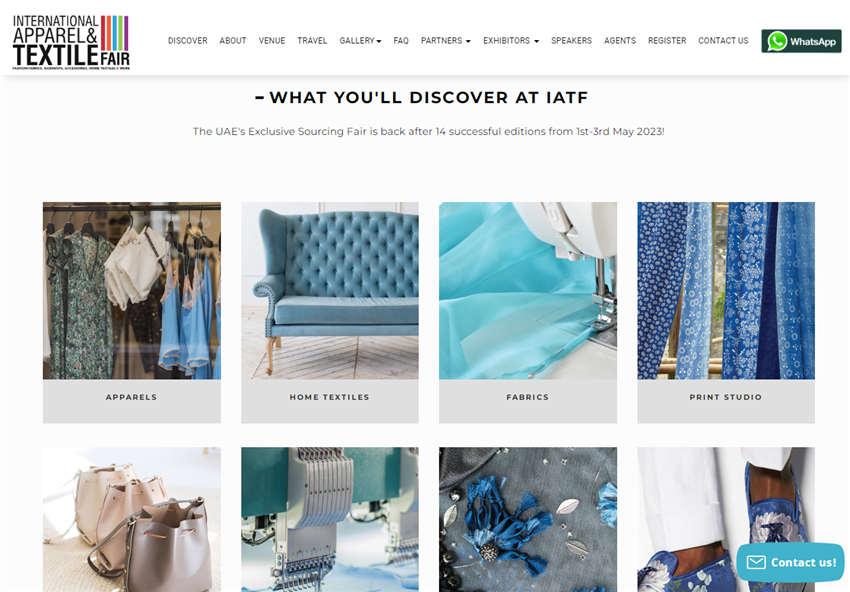This screenshot has height=592, width=850.
Task: Open the Contact Us nav link
Action: (x=723, y=41)
